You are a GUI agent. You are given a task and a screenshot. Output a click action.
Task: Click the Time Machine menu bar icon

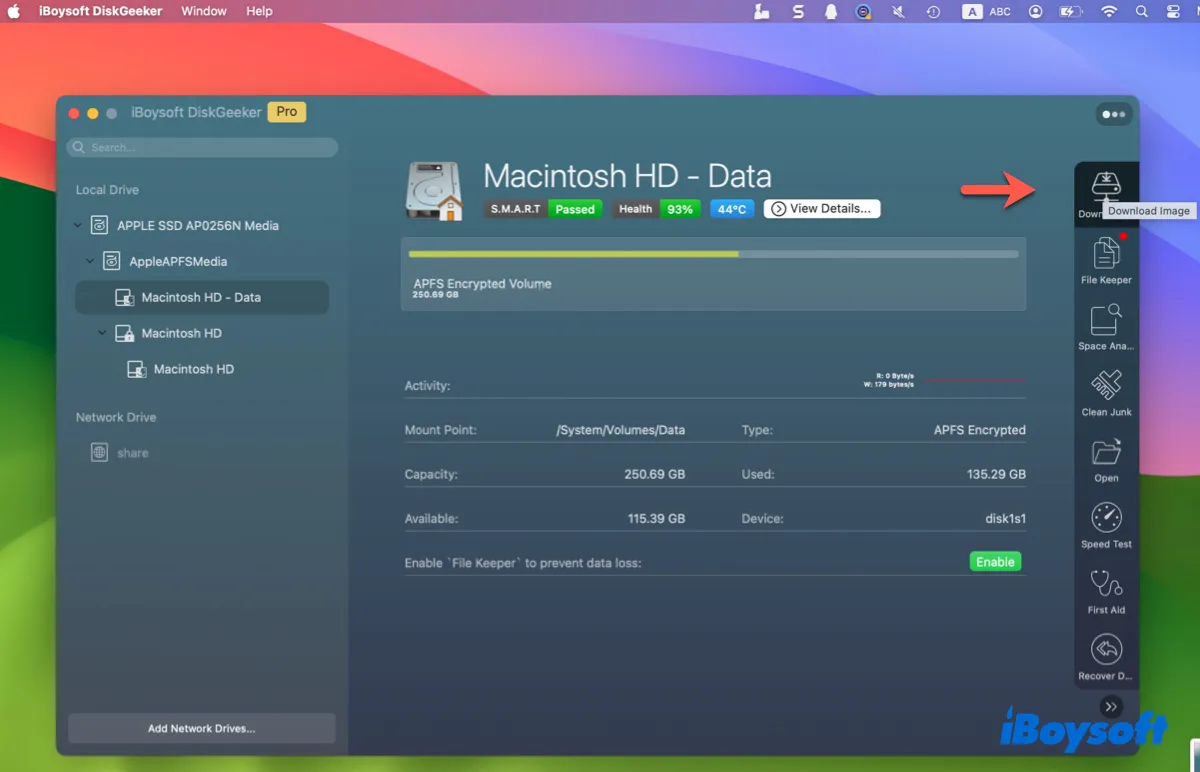[933, 12]
